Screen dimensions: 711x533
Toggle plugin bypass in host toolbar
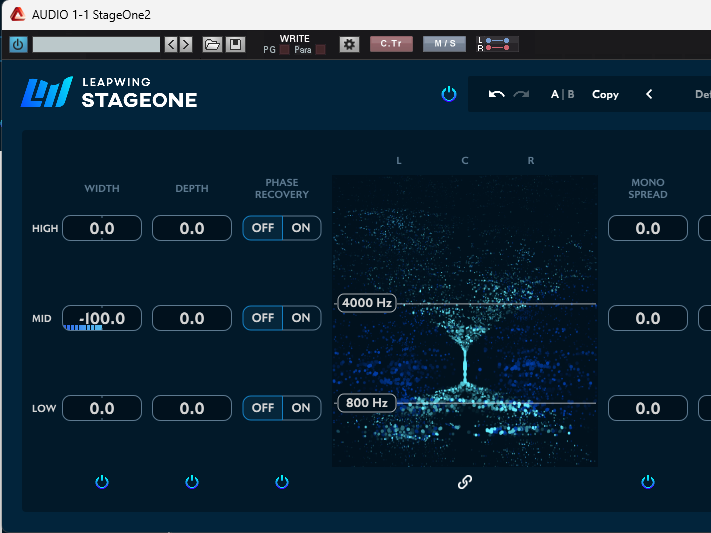tap(18, 44)
